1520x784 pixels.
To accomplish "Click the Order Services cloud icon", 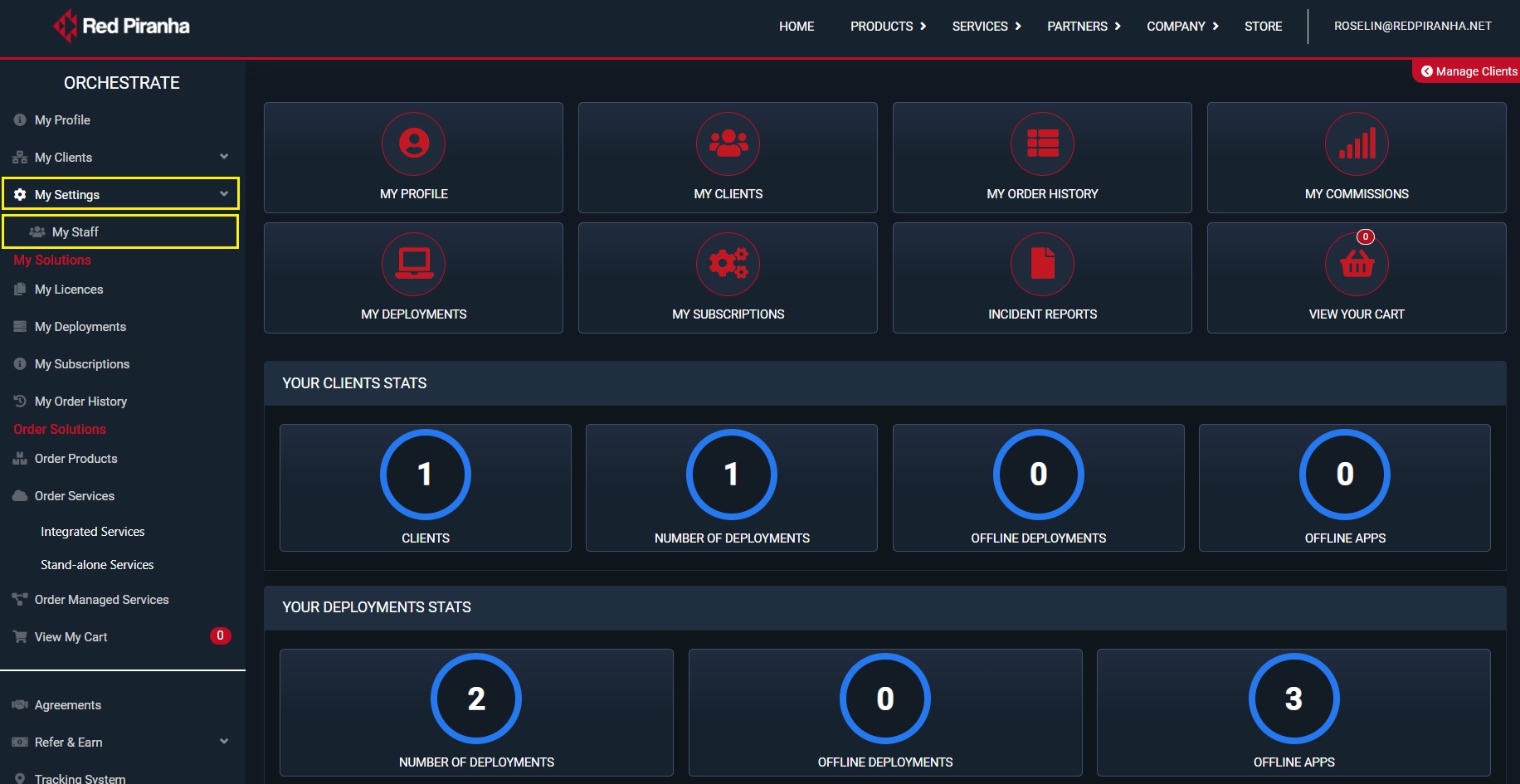I will pos(20,495).
